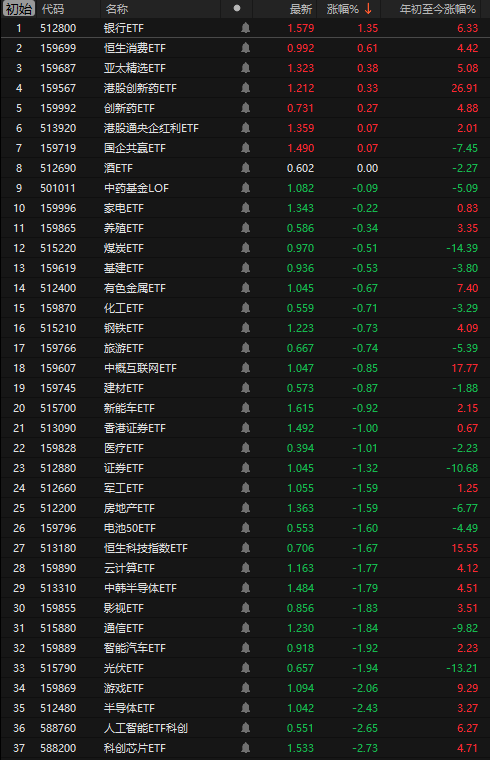Select code 159607 in the list

tap(58, 368)
